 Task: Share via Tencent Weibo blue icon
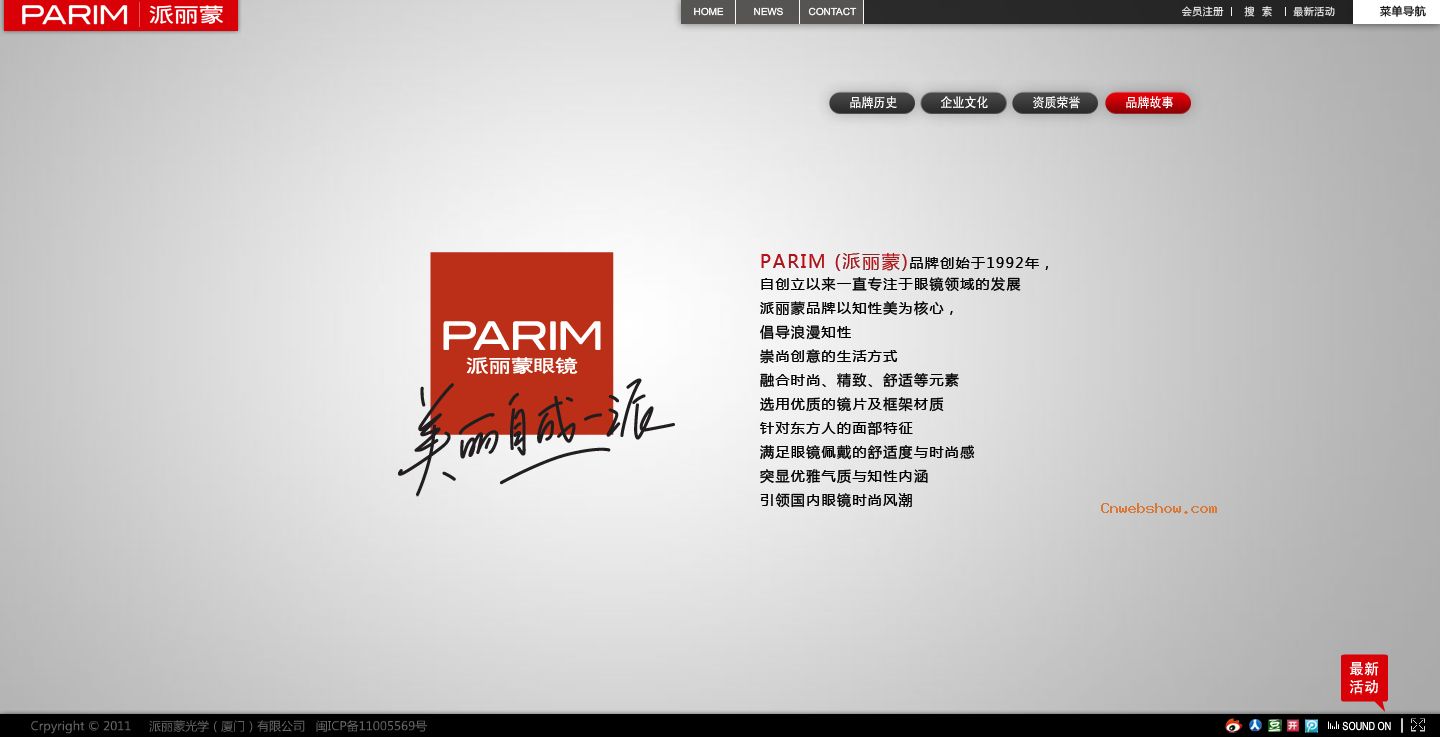pyautogui.click(x=1312, y=726)
